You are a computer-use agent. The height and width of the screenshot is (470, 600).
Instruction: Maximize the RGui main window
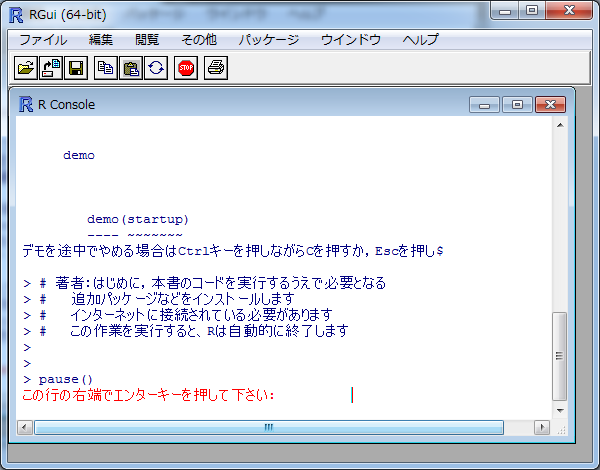(532, 10)
